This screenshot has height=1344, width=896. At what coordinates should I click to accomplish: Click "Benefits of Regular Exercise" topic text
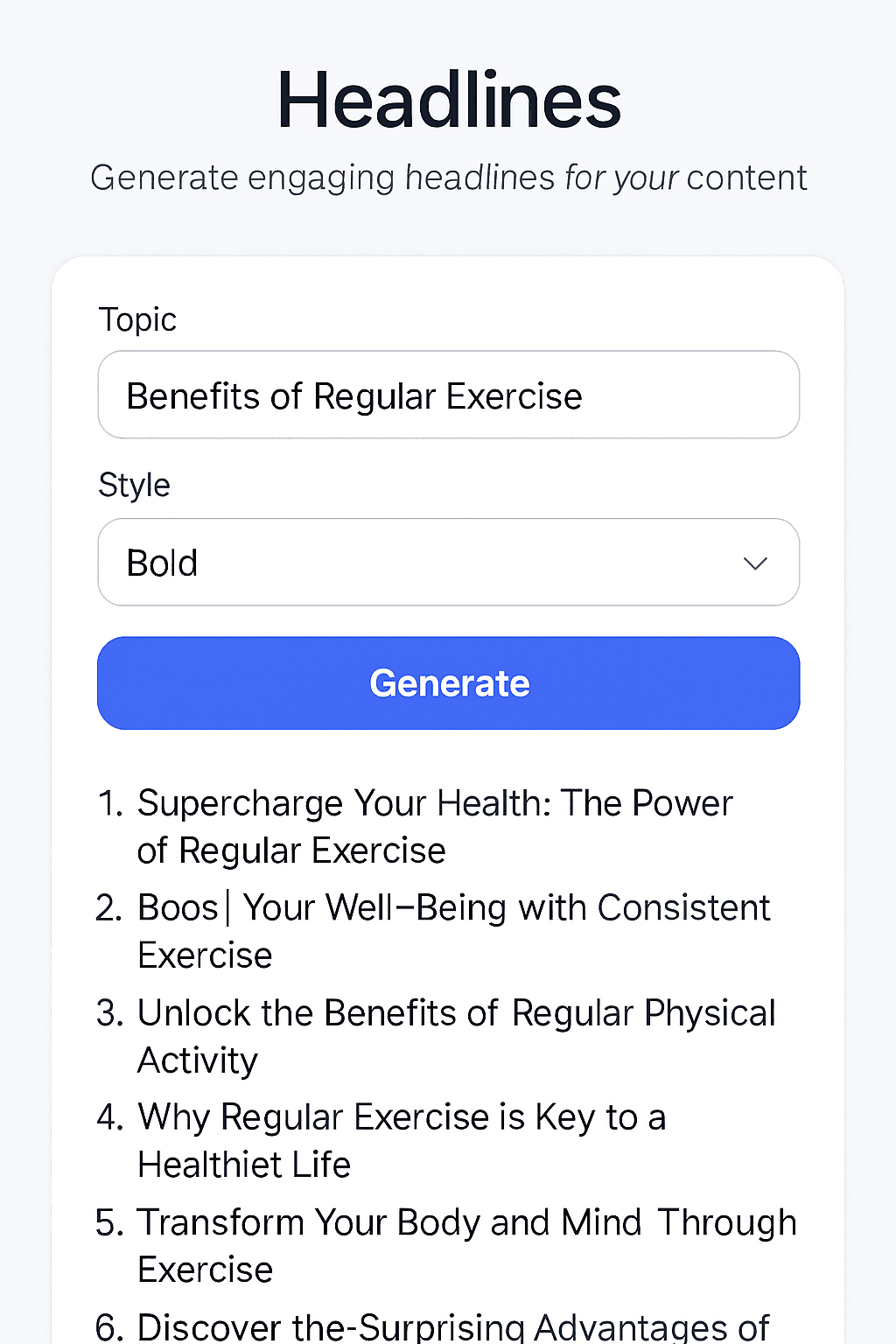coord(354,396)
